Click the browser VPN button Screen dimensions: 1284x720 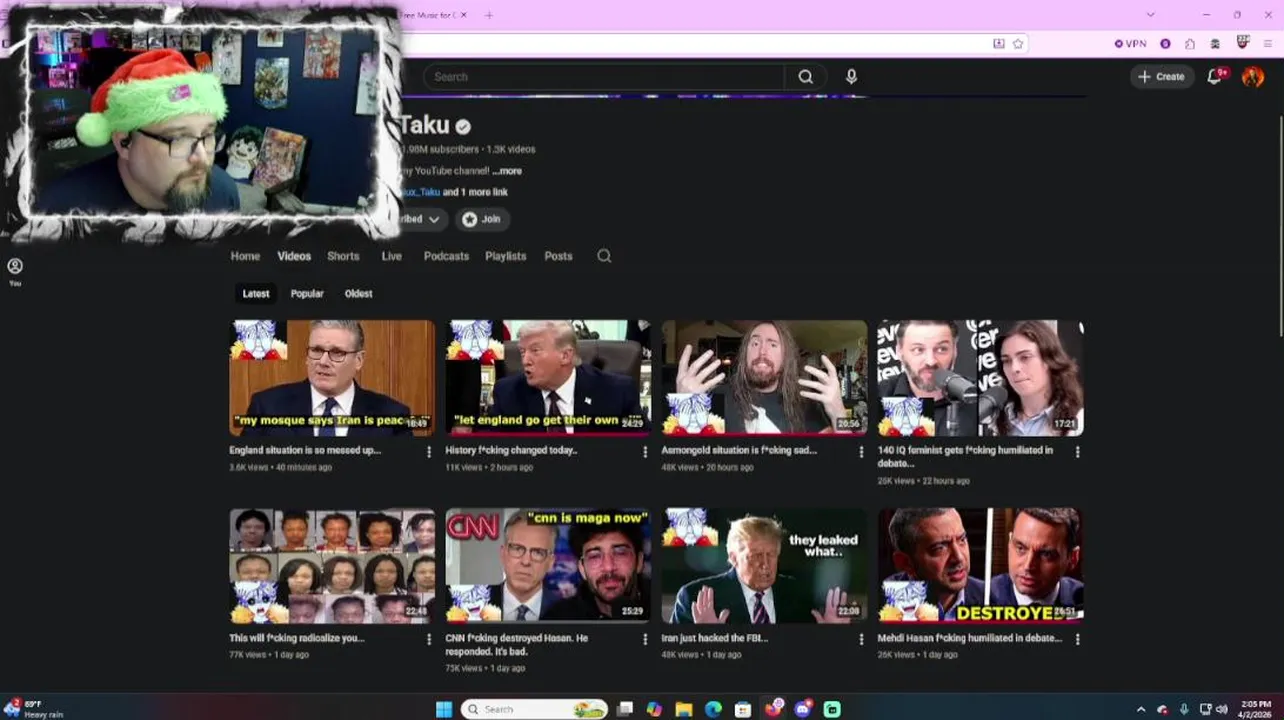(1131, 44)
